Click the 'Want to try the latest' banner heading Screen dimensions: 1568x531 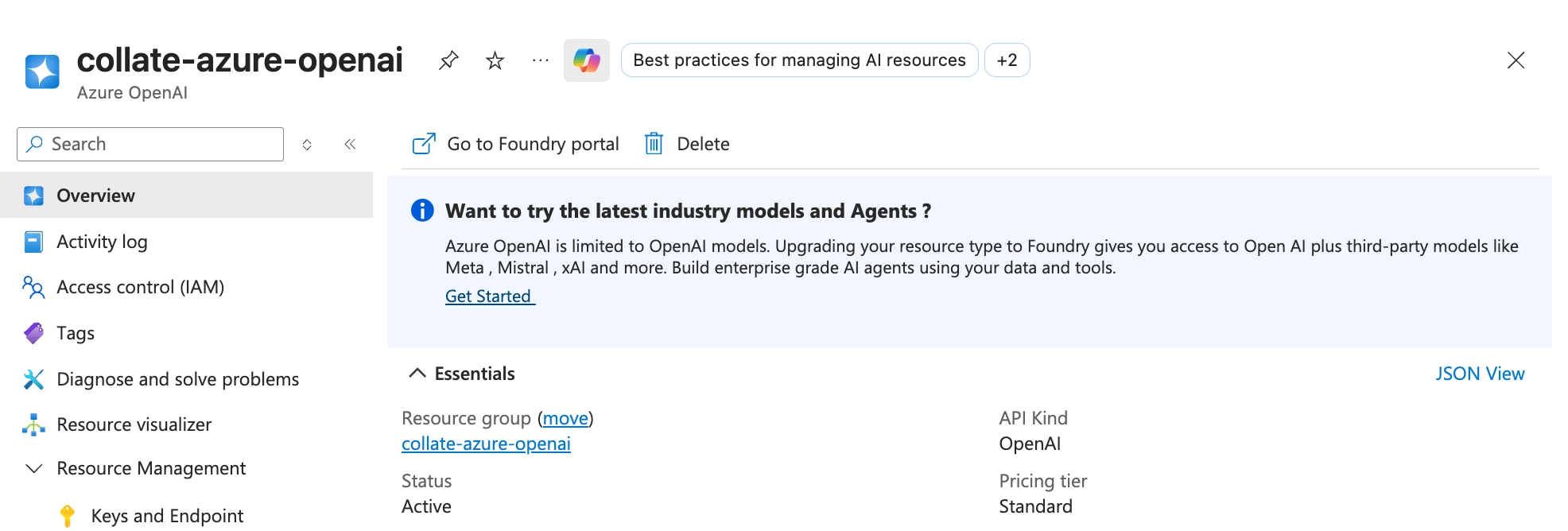tap(688, 211)
